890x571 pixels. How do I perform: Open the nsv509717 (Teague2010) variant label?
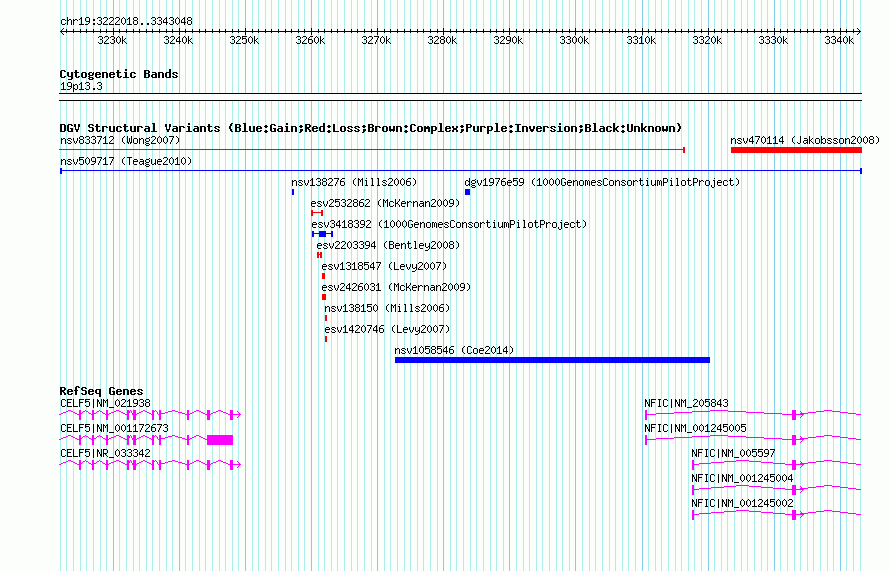coord(126,161)
